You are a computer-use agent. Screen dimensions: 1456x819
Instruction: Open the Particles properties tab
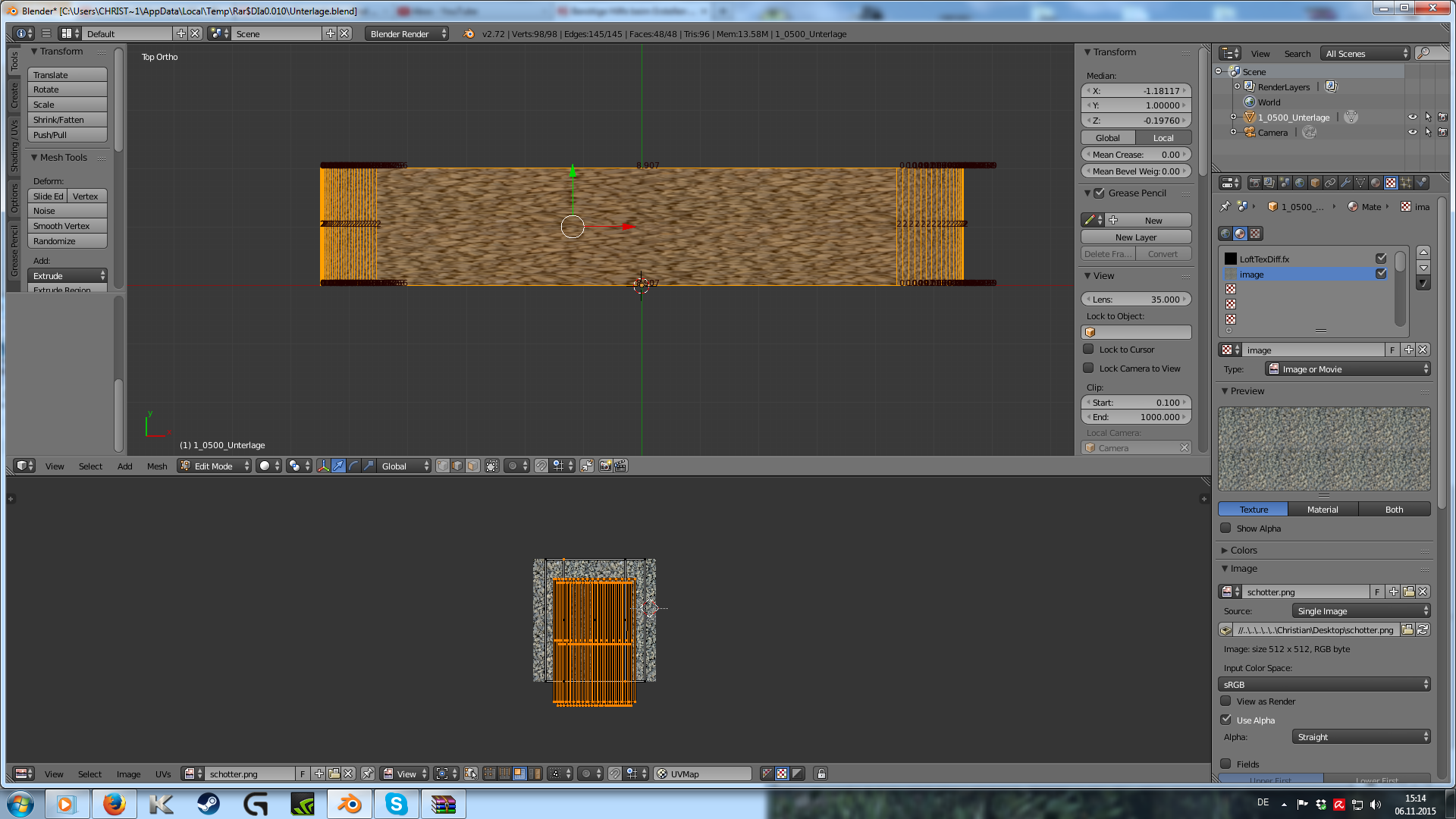pos(1406,183)
